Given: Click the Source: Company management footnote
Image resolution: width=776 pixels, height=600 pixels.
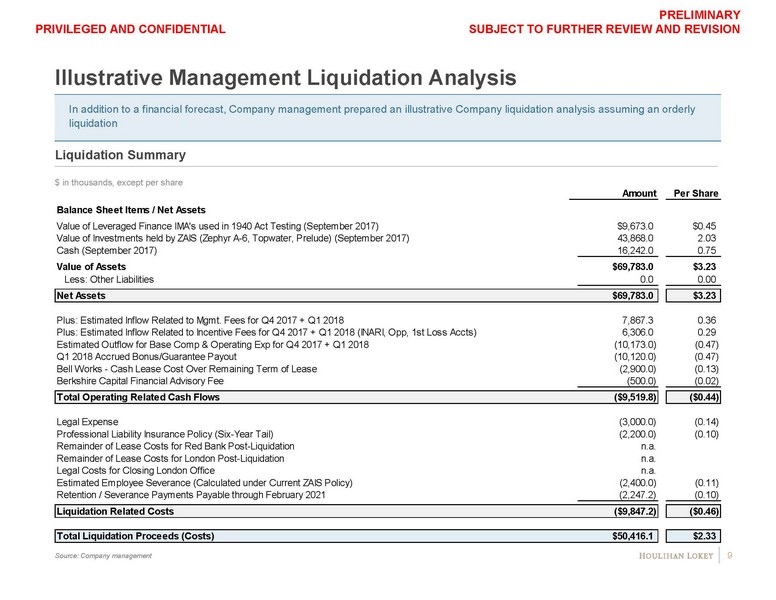Looking at the screenshot, I should click(x=103, y=556).
